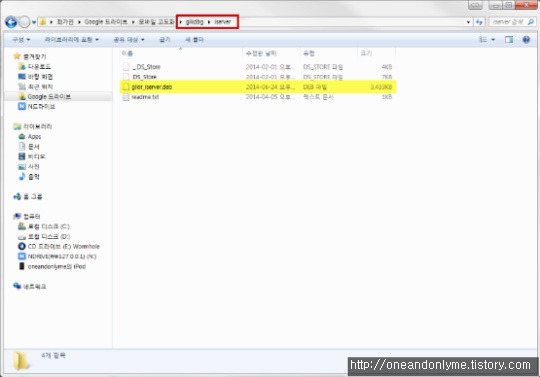Open the 공유 대상 (Share with) menu
The height and width of the screenshot is (377, 540).
pyautogui.click(x=129, y=40)
